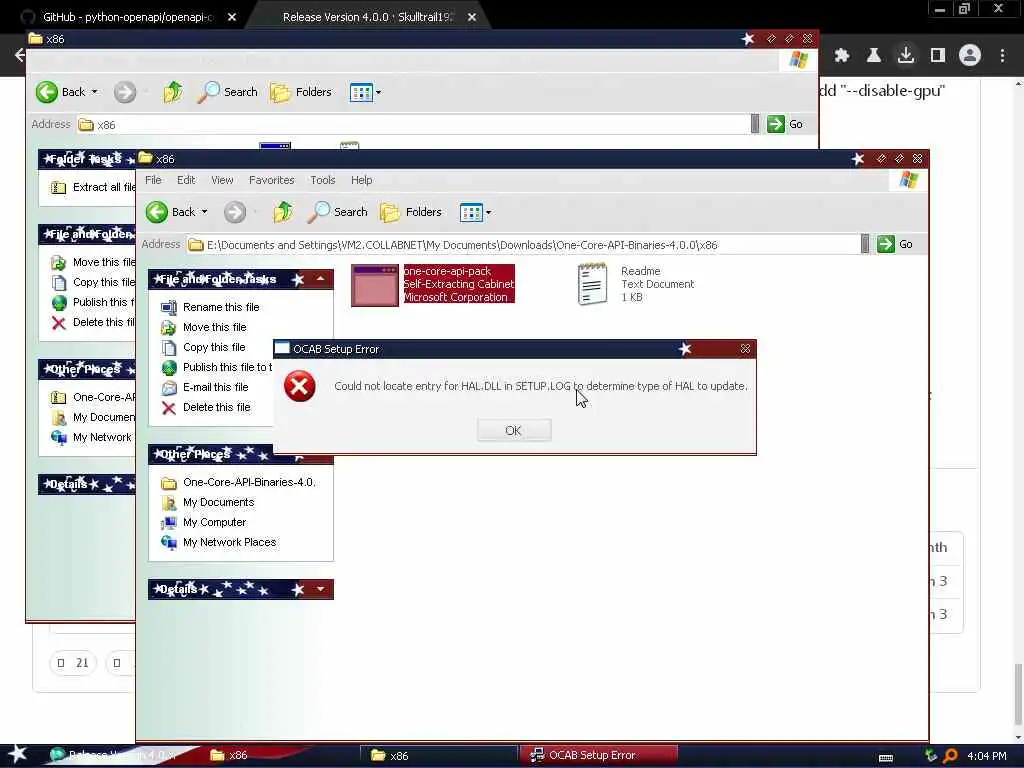Open the File menu in front x86 window
The height and width of the screenshot is (768, 1024).
click(x=153, y=180)
